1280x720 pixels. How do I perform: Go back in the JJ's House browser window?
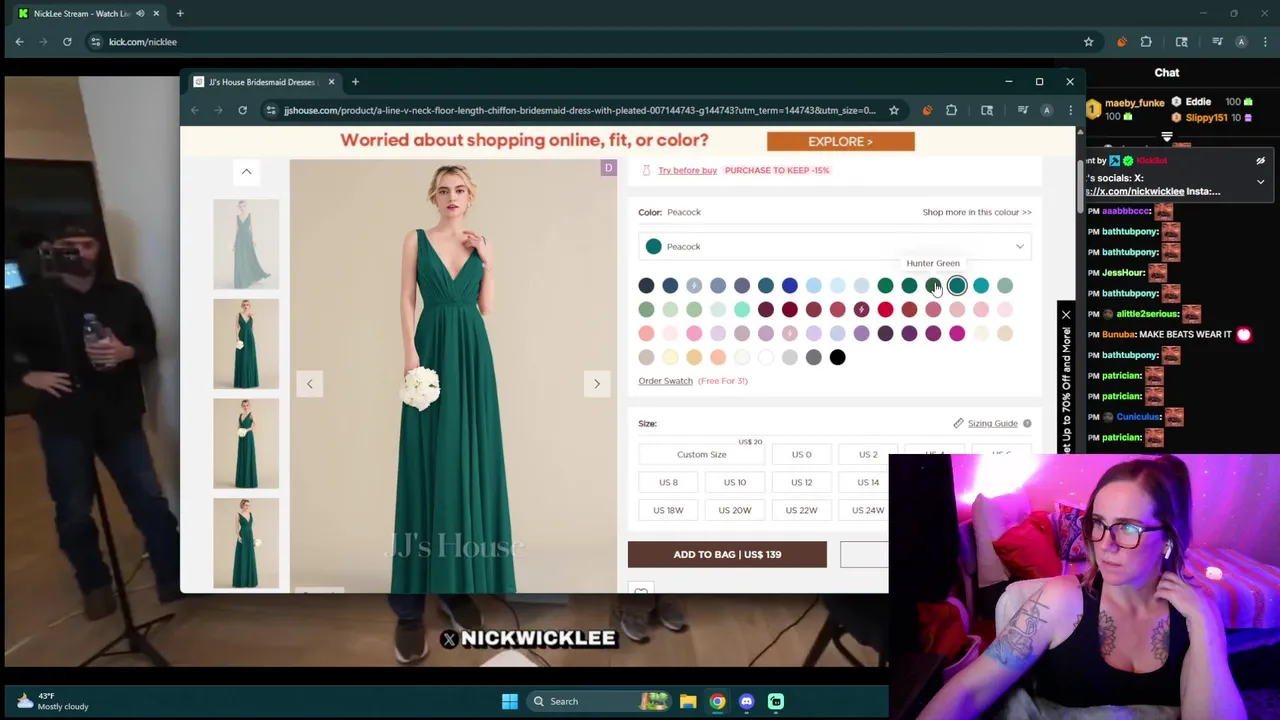(195, 110)
